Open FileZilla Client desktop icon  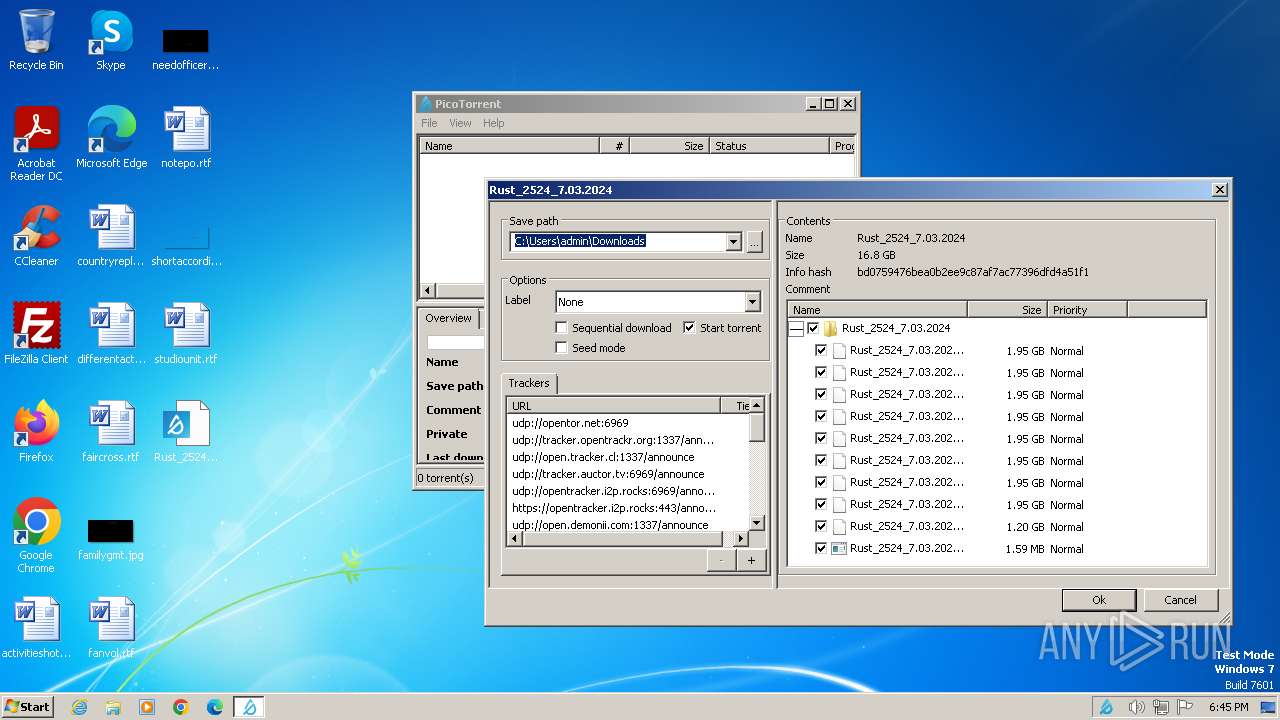(36, 333)
